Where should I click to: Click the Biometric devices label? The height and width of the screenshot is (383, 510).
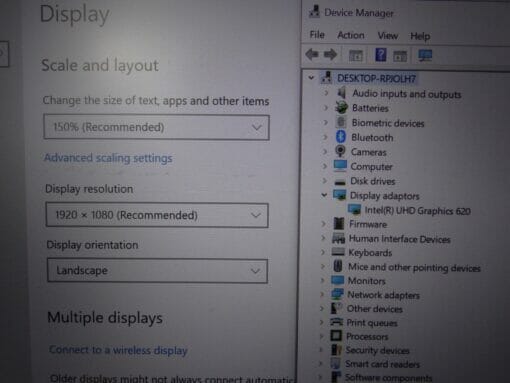tap(388, 123)
